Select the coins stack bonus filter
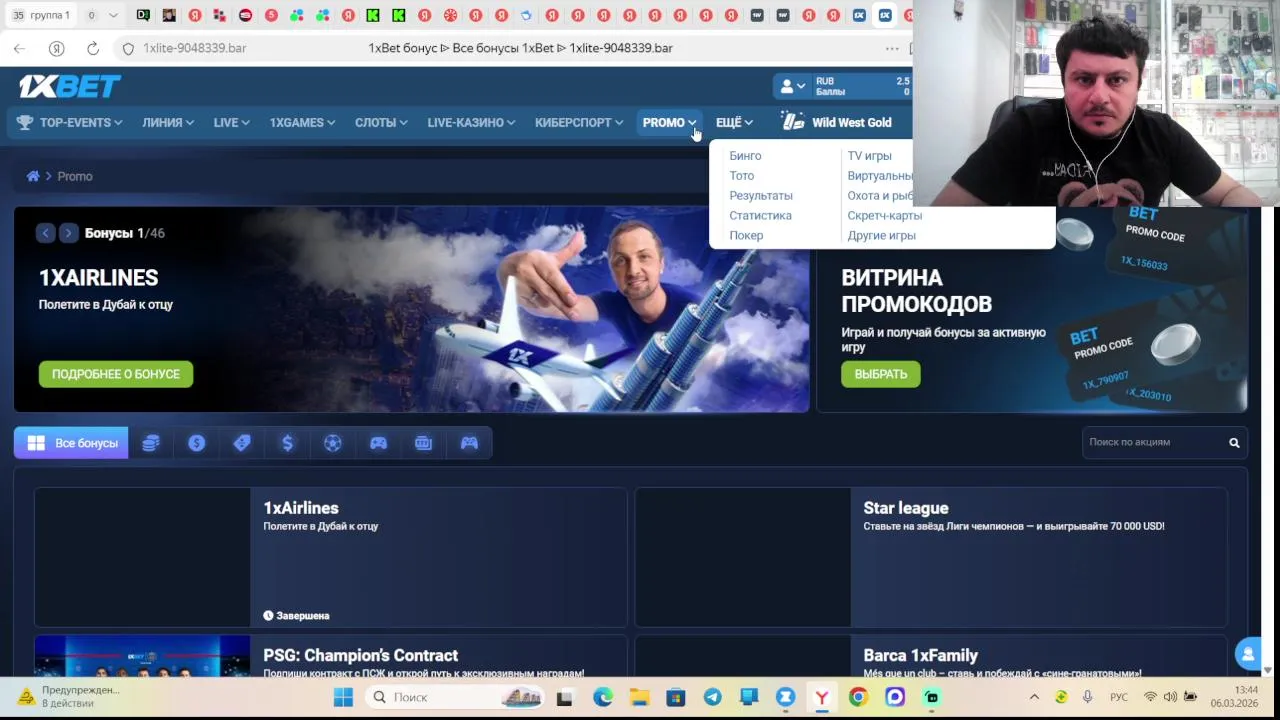This screenshot has width=1280, height=720. tap(151, 443)
